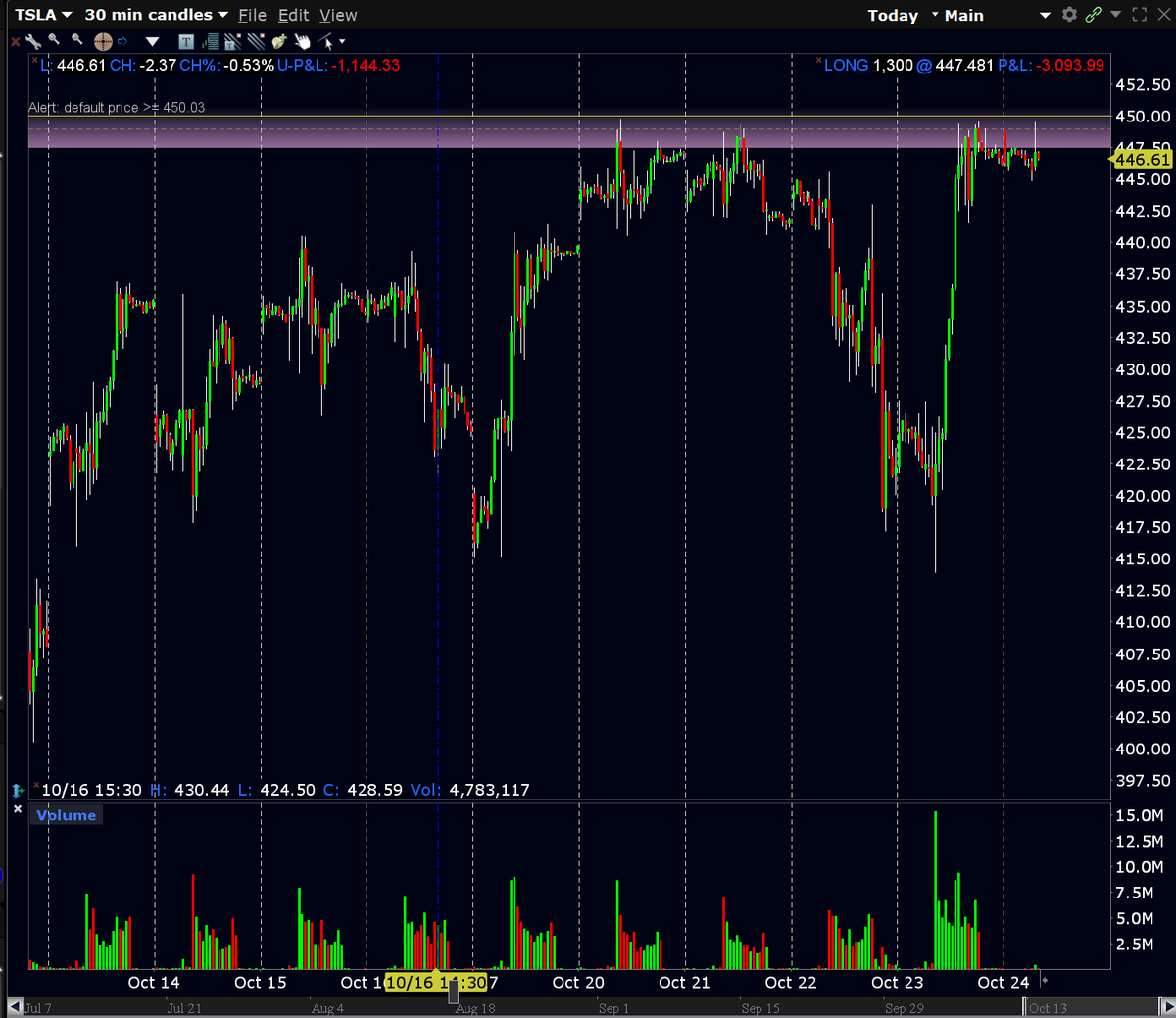Select the trendline drawing tool
This screenshot has height=1018, width=1176.
coord(326,41)
